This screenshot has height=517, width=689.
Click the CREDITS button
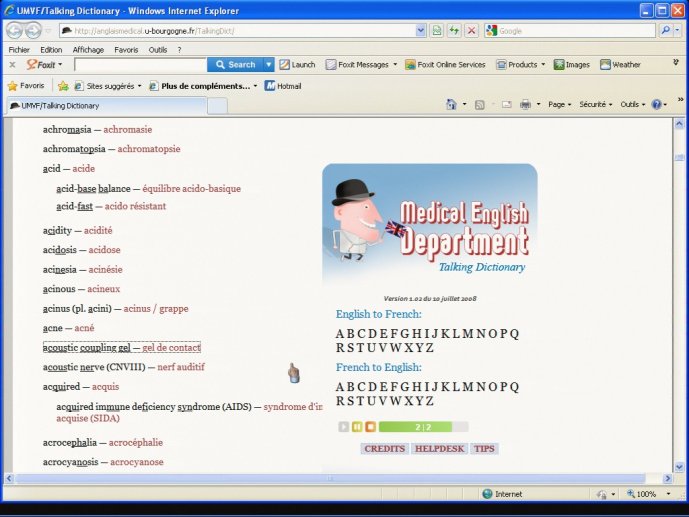click(384, 448)
